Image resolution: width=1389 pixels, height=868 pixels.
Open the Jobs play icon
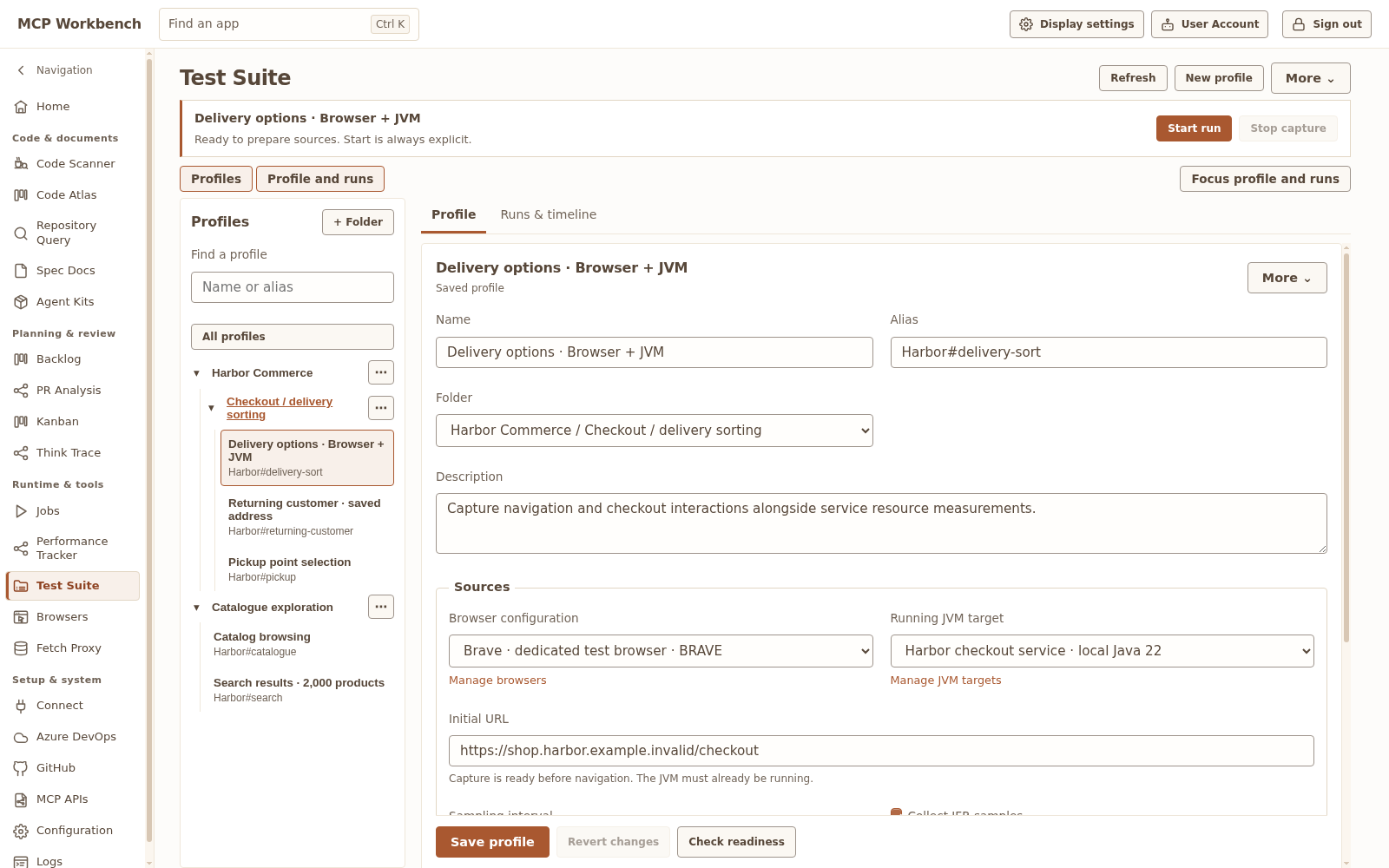pyautogui.click(x=21, y=510)
